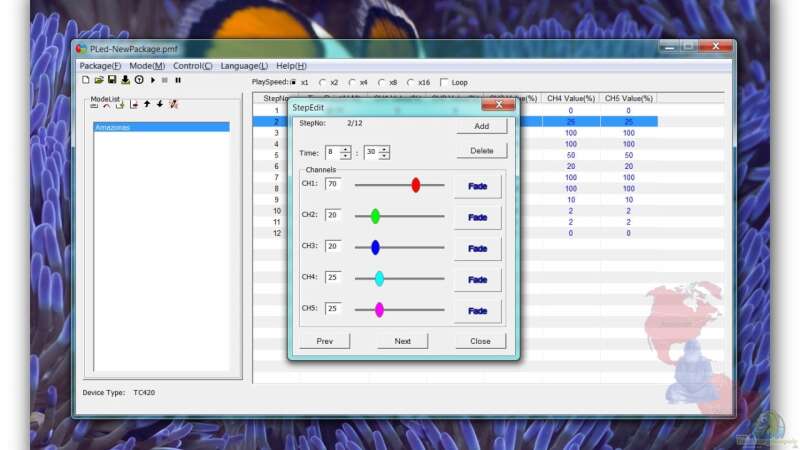Open a package with the folder icon
Viewport: 800px width, 450px height.
click(x=99, y=80)
